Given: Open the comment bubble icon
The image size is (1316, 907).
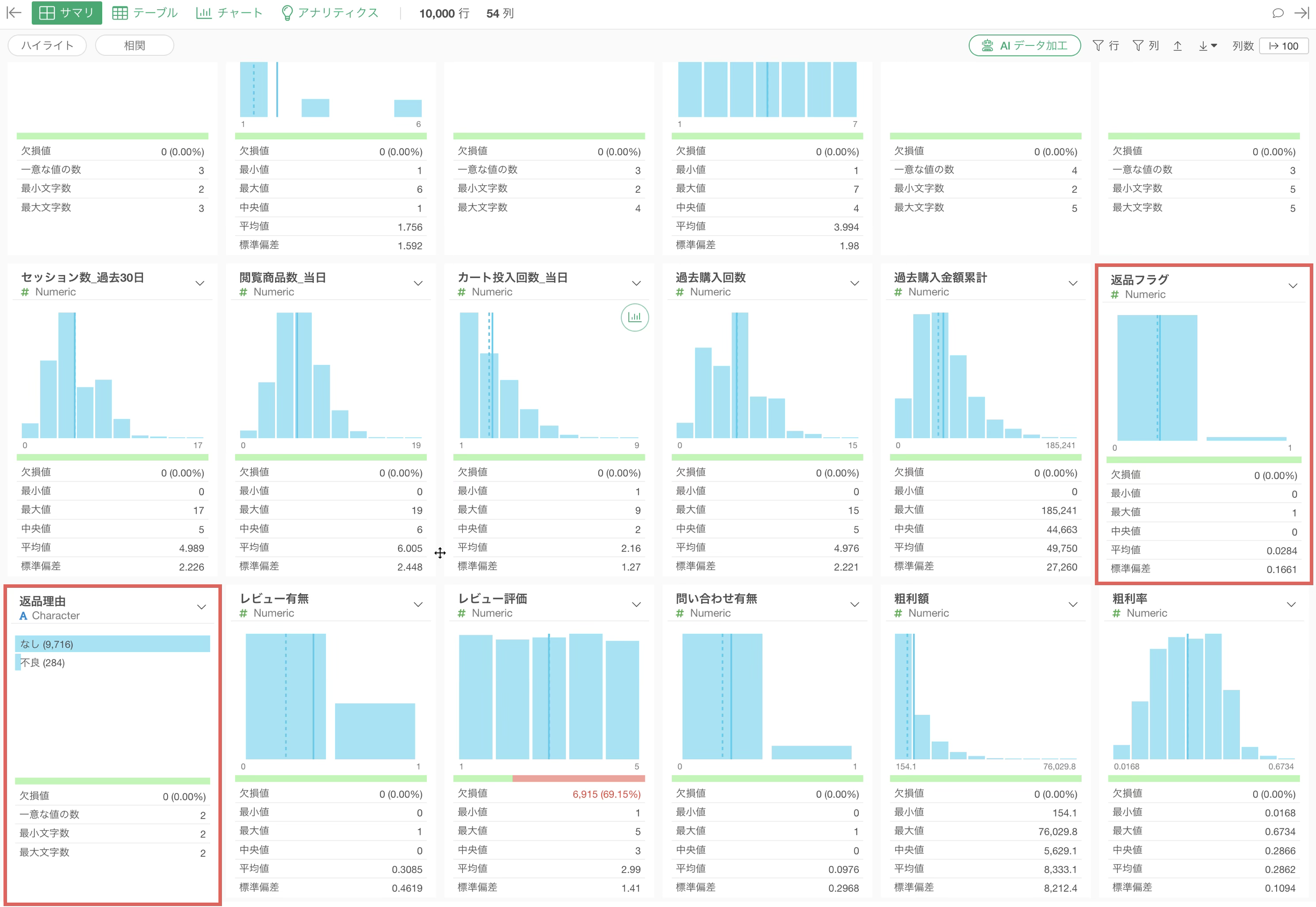Looking at the screenshot, I should [1278, 12].
